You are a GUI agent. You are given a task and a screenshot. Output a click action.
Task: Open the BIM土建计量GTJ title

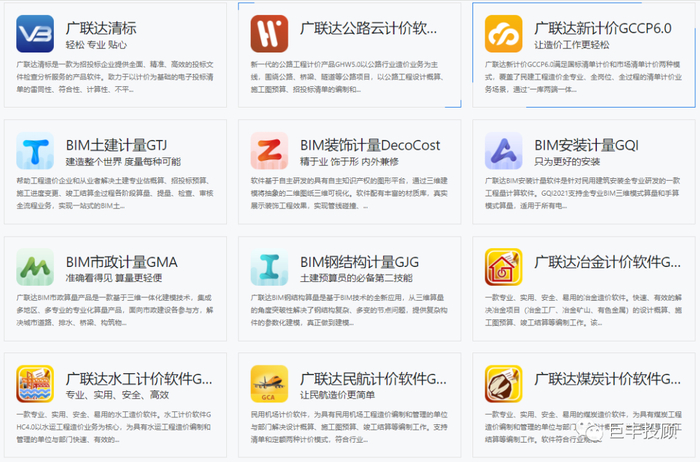tap(116, 145)
